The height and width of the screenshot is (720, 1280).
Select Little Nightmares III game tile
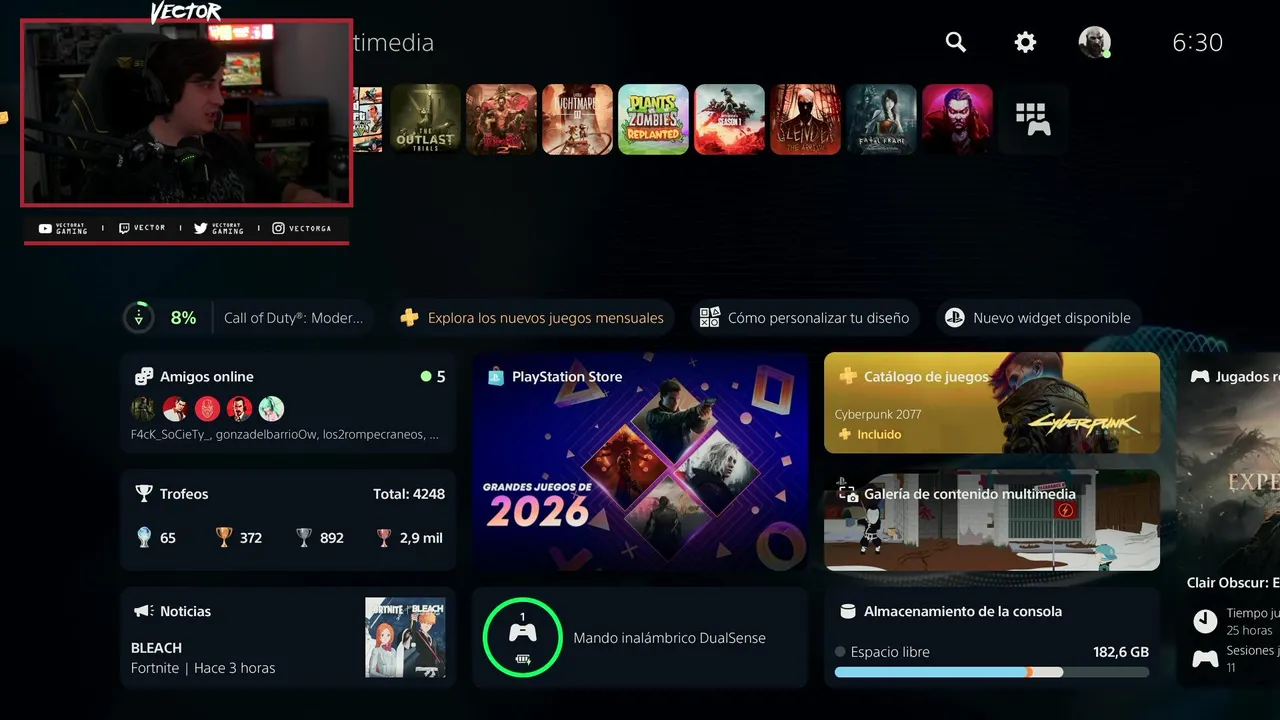(577, 119)
